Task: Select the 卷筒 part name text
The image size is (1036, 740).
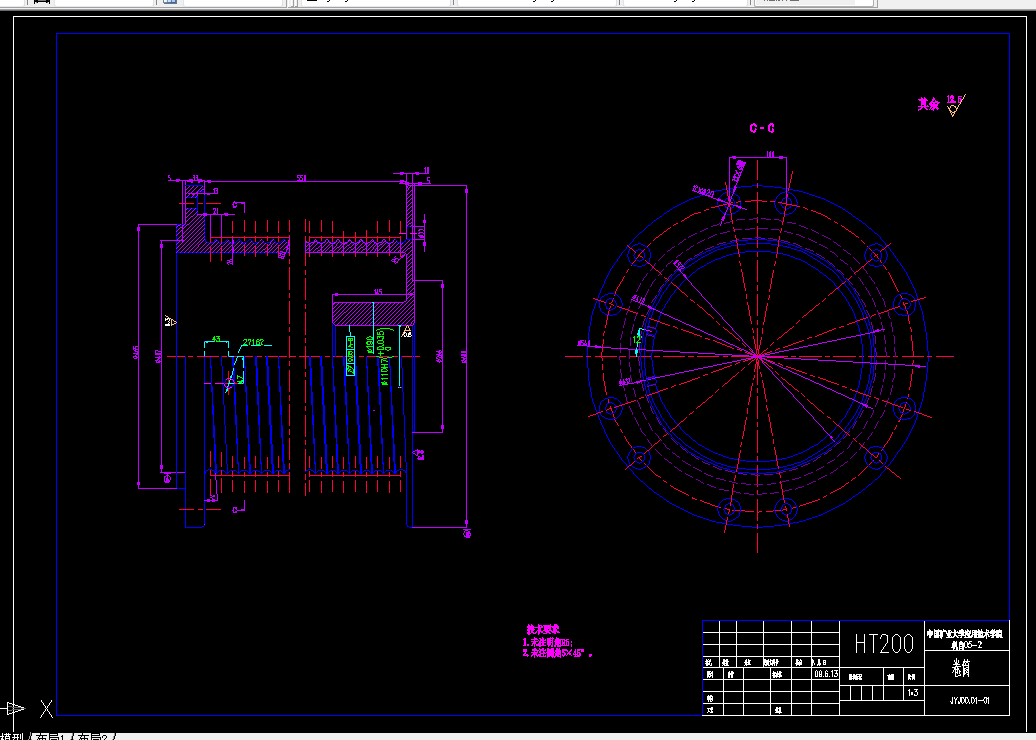Action: (961, 669)
